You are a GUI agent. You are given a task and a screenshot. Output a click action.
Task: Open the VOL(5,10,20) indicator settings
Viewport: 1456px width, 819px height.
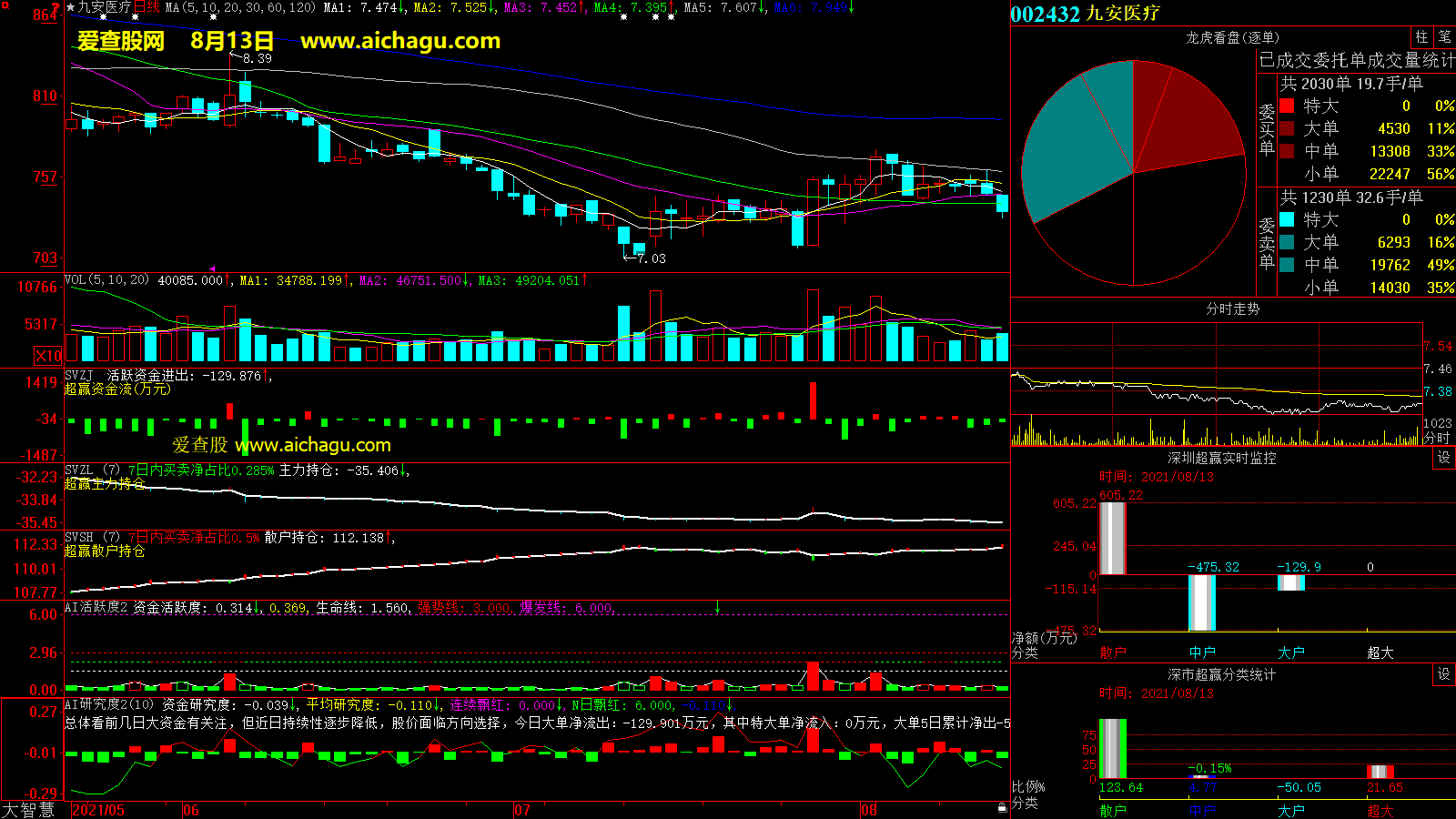pyautogui.click(x=106, y=280)
